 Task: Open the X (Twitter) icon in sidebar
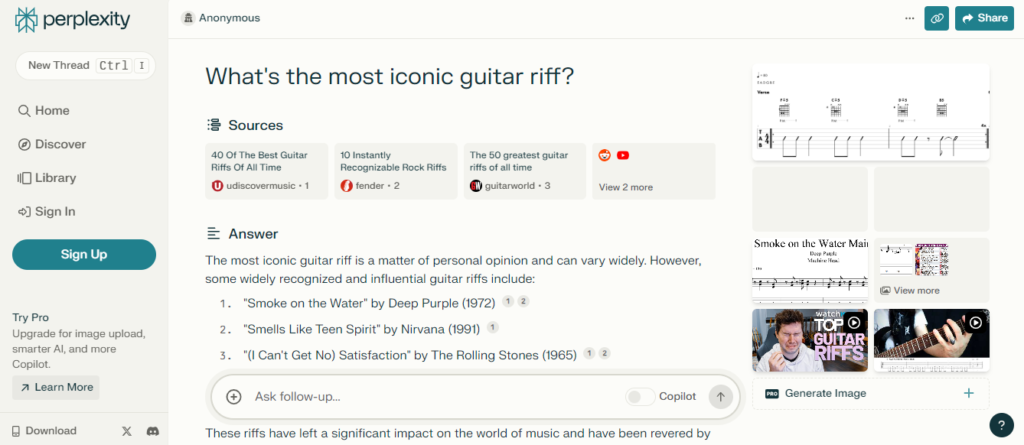(x=126, y=431)
